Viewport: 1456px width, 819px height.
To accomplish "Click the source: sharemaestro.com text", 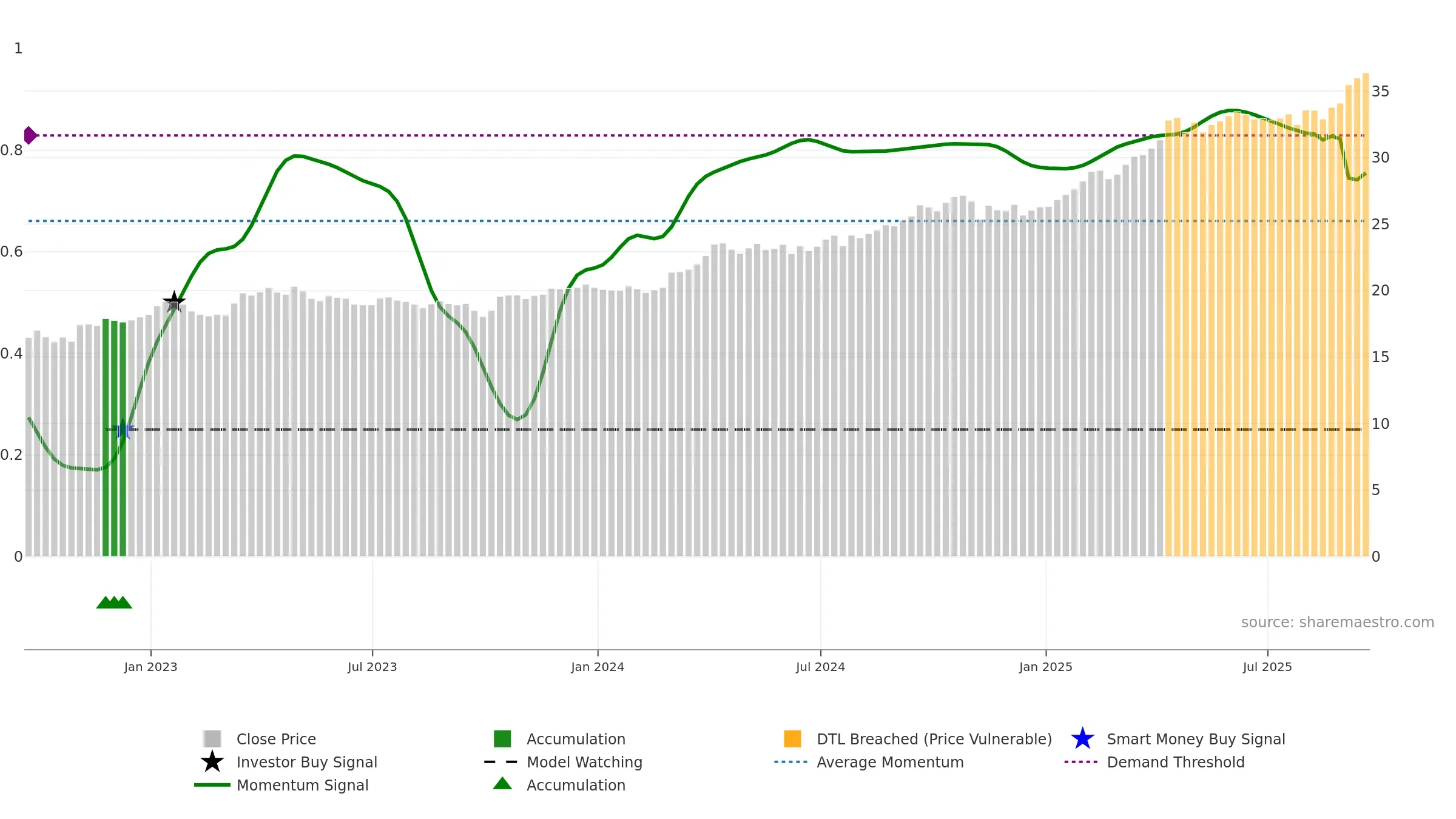I will point(1338,622).
